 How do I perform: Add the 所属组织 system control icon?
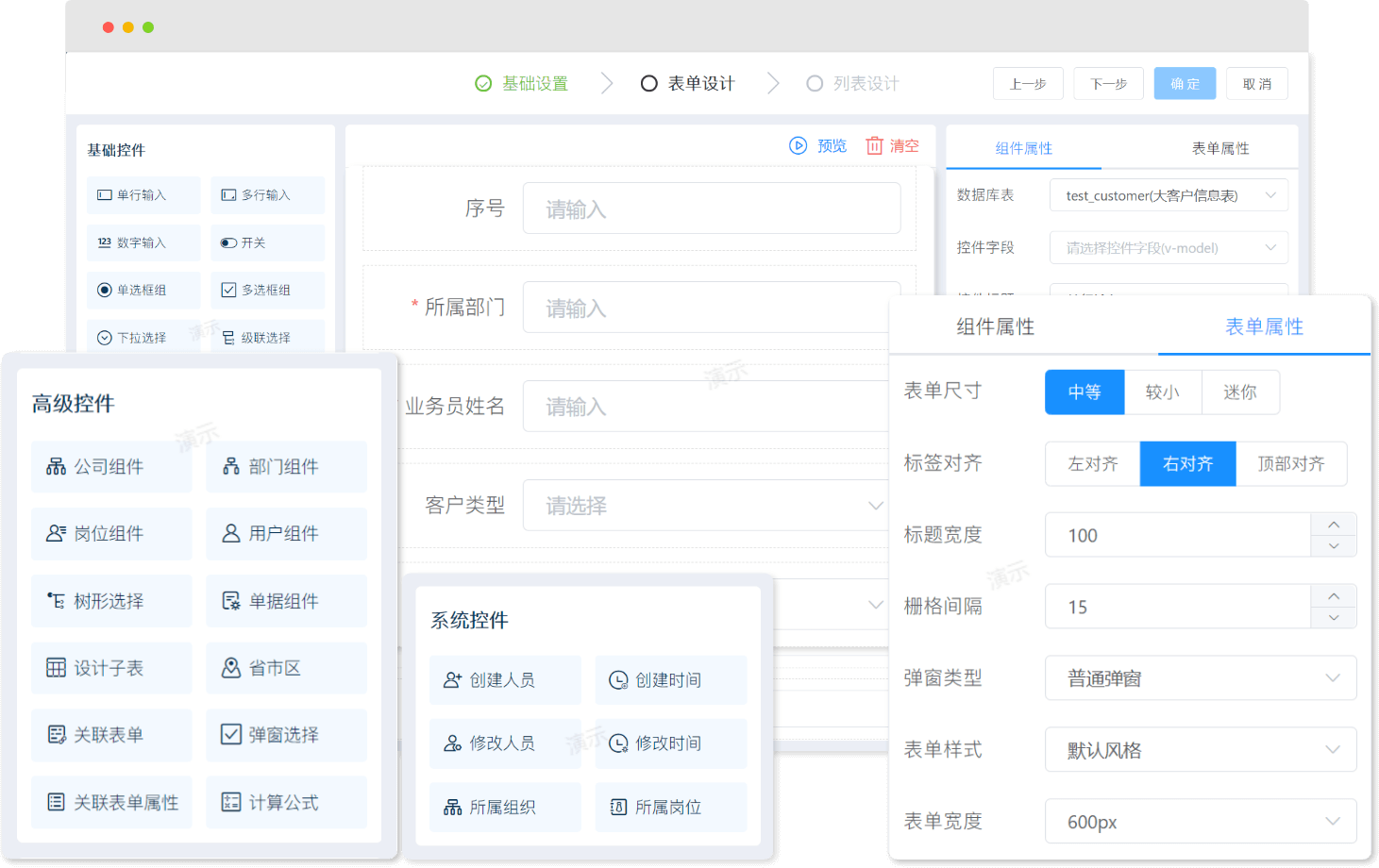pos(453,808)
